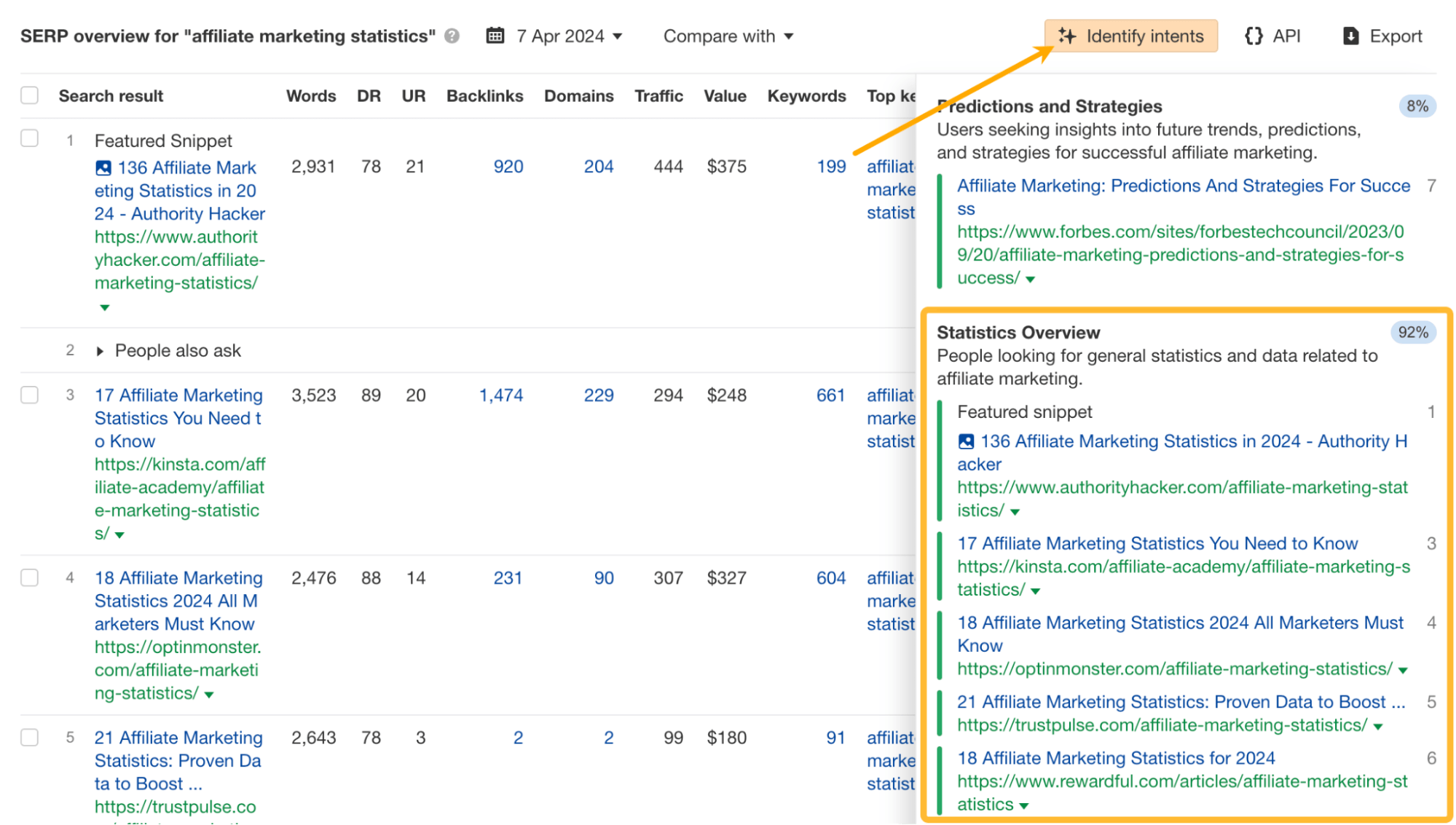Open the 18 Affiliate Marketing Statistics for 2024 link
This screenshot has height=825, width=1456.
(x=1116, y=758)
